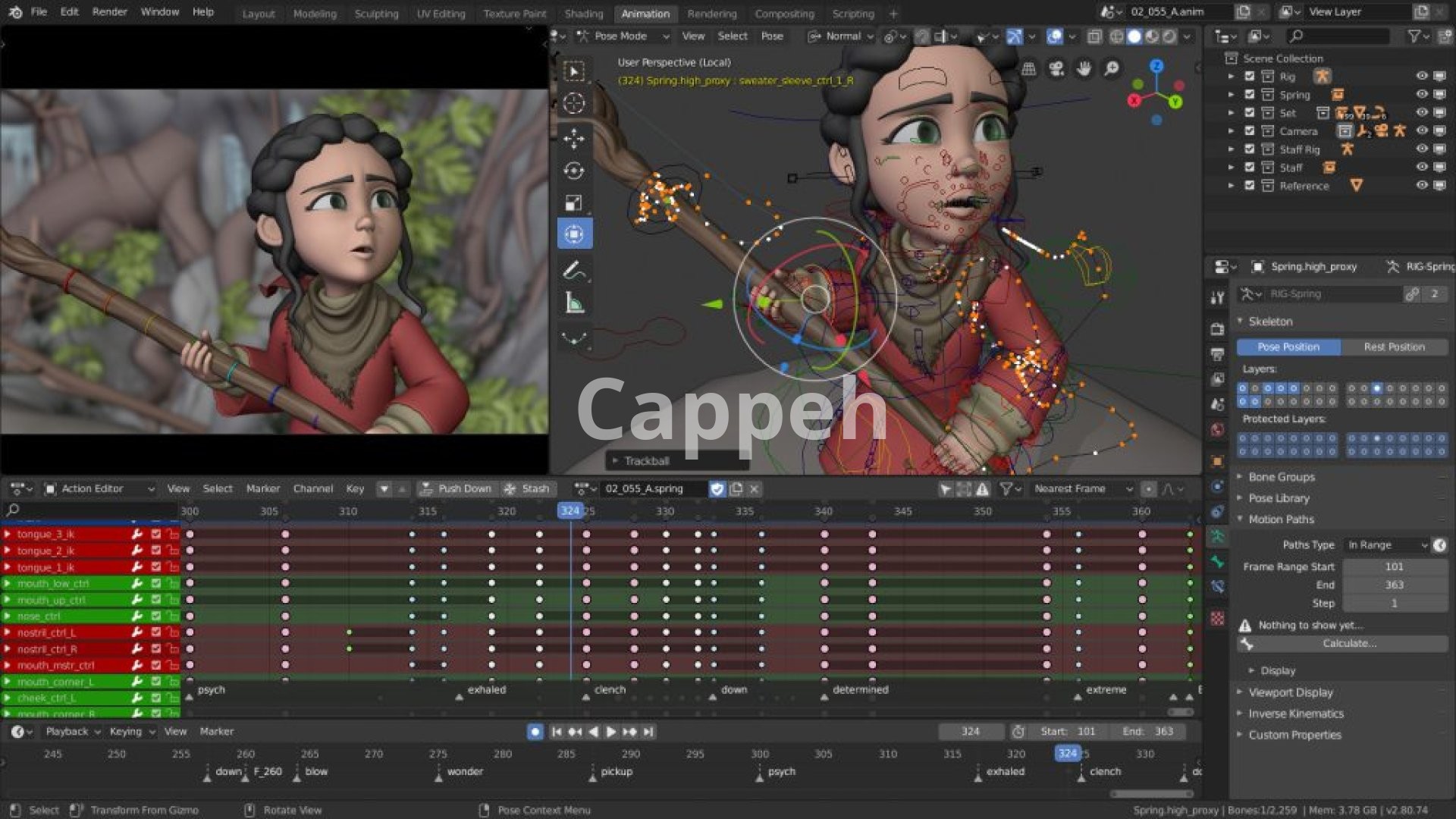This screenshot has height=819, width=1456.
Task: Click the camera view navigation icon
Action: click(1056, 69)
